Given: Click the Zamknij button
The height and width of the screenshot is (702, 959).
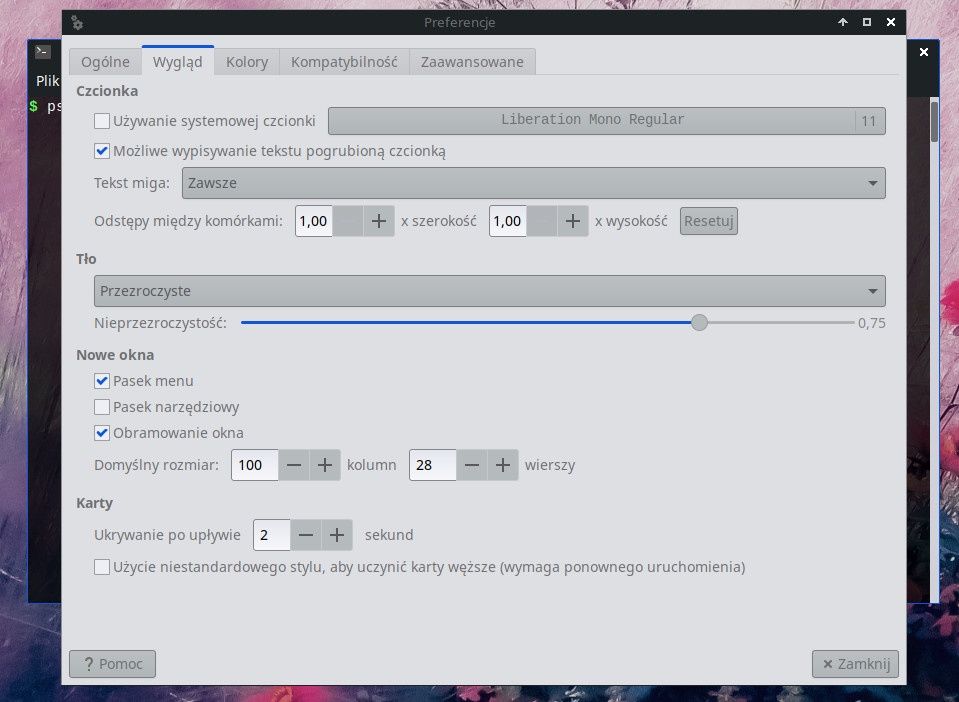Looking at the screenshot, I should click(x=855, y=663).
